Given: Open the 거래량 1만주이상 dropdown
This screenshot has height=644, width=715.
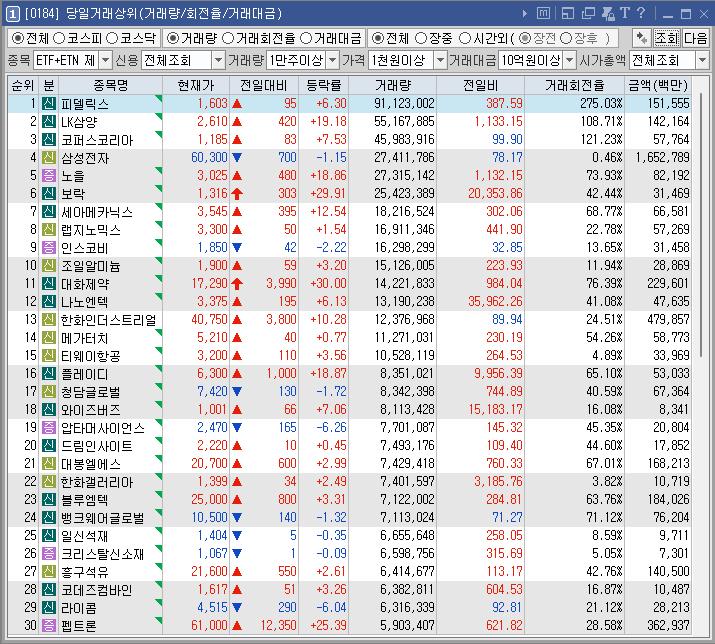Looking at the screenshot, I should [x=333, y=60].
